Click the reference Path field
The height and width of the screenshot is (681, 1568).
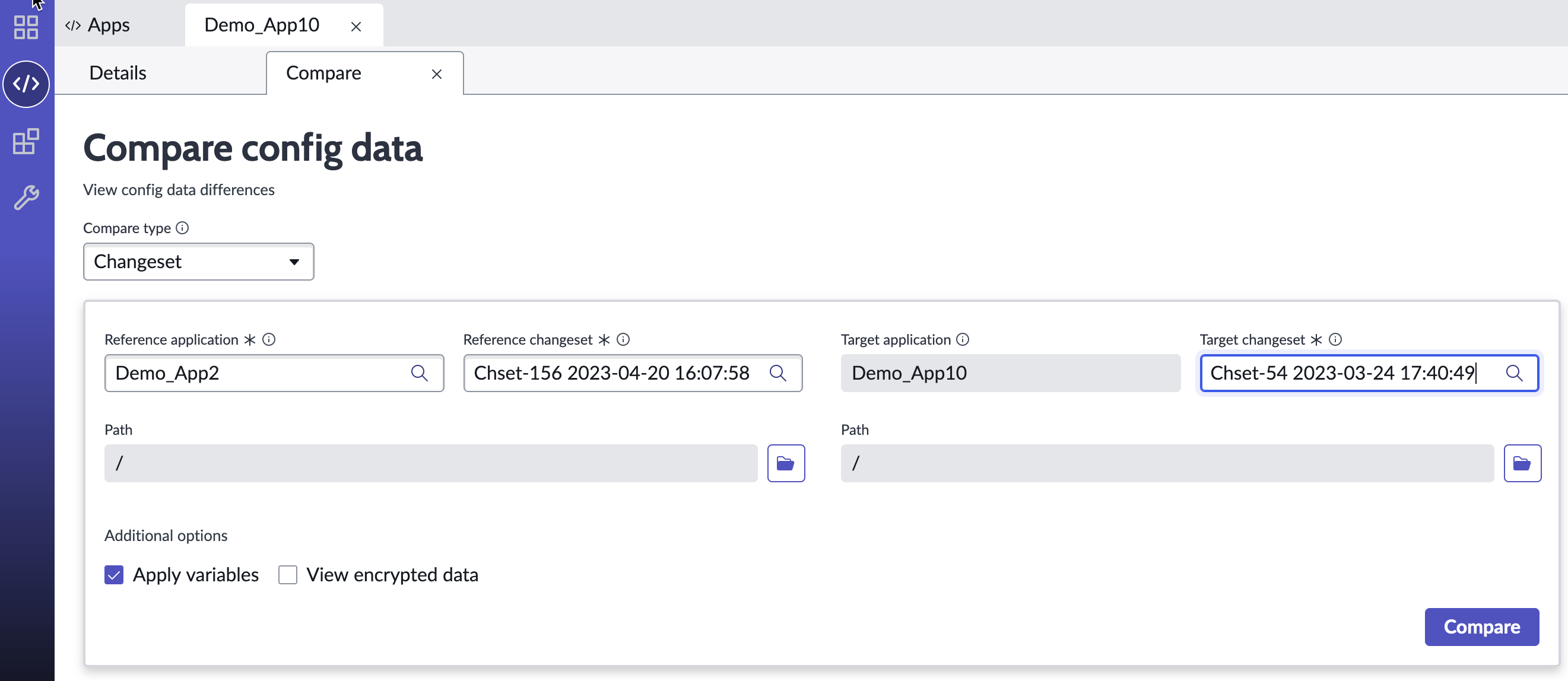tap(431, 464)
